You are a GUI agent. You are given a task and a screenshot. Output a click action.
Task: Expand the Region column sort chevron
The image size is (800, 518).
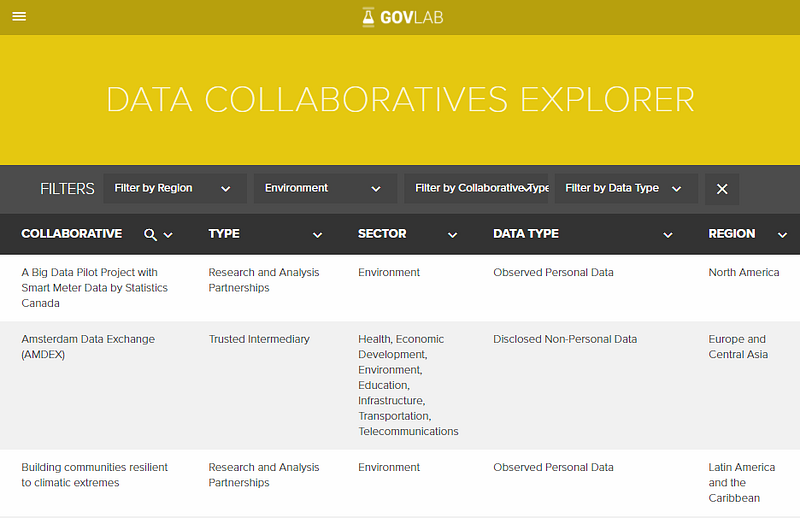tap(782, 235)
